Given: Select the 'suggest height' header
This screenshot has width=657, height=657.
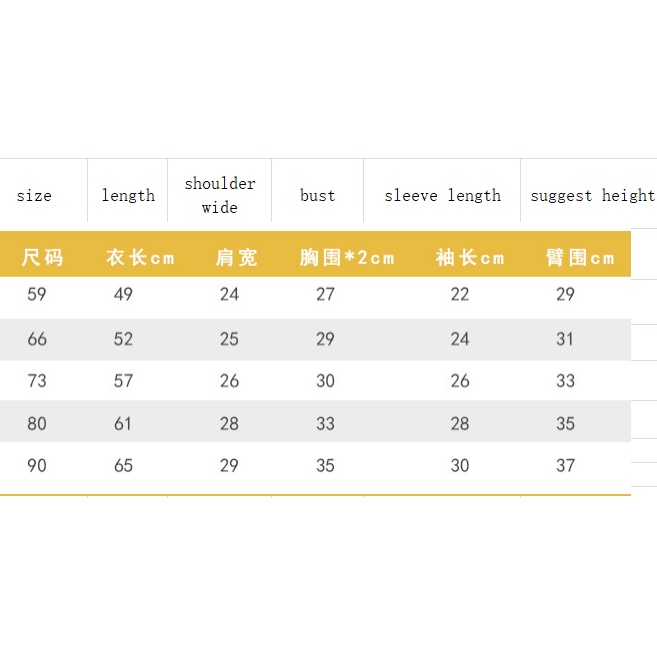Looking at the screenshot, I should (x=592, y=196).
